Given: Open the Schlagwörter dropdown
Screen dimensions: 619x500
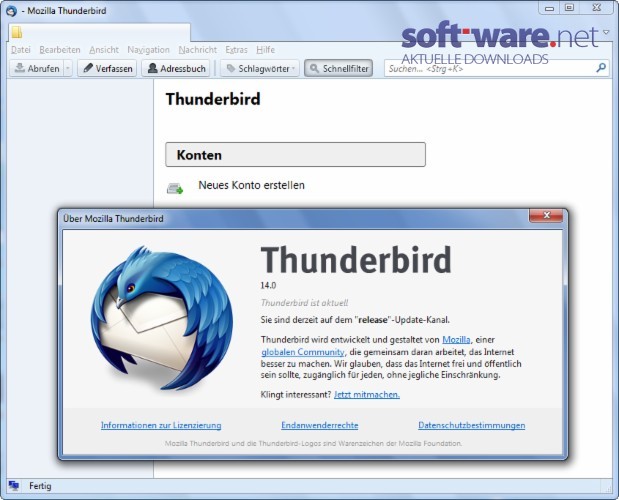Looking at the screenshot, I should (260, 68).
